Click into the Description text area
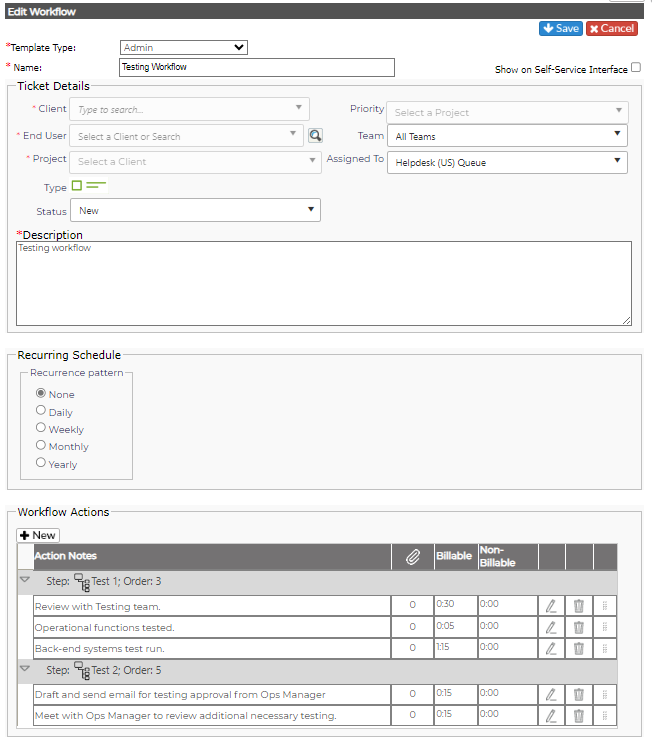The image size is (652, 746). (324, 284)
